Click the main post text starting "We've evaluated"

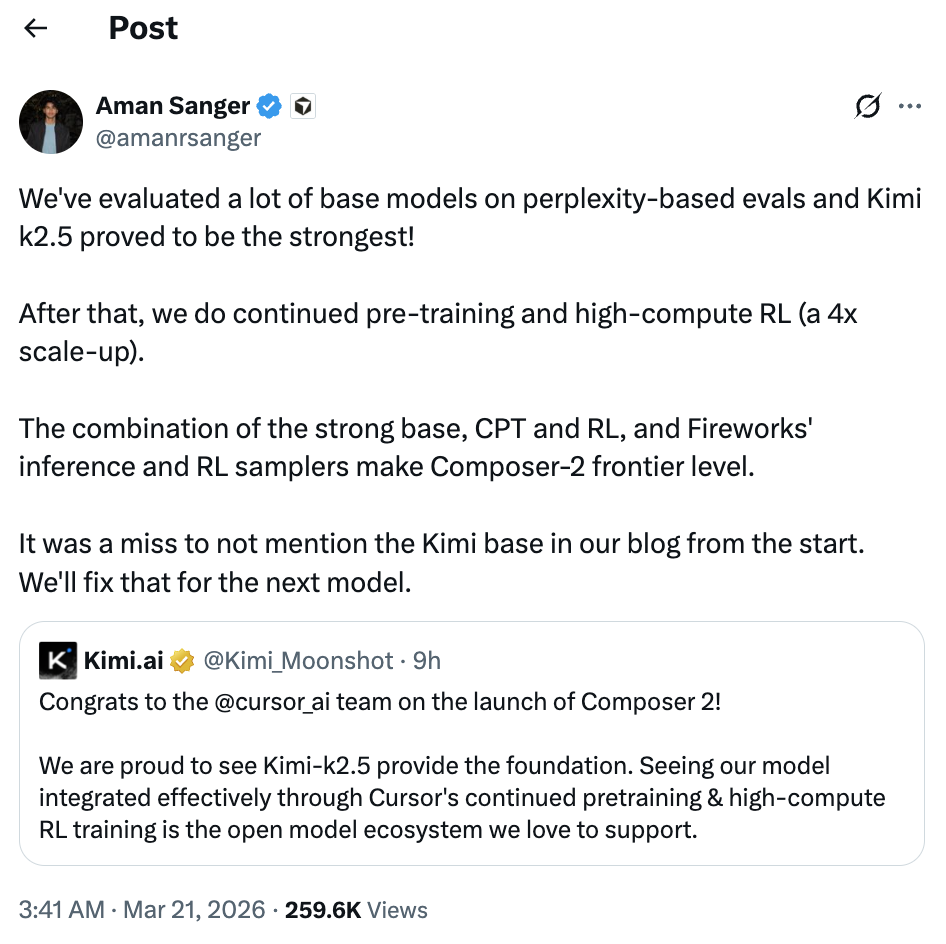(x=470, y=214)
